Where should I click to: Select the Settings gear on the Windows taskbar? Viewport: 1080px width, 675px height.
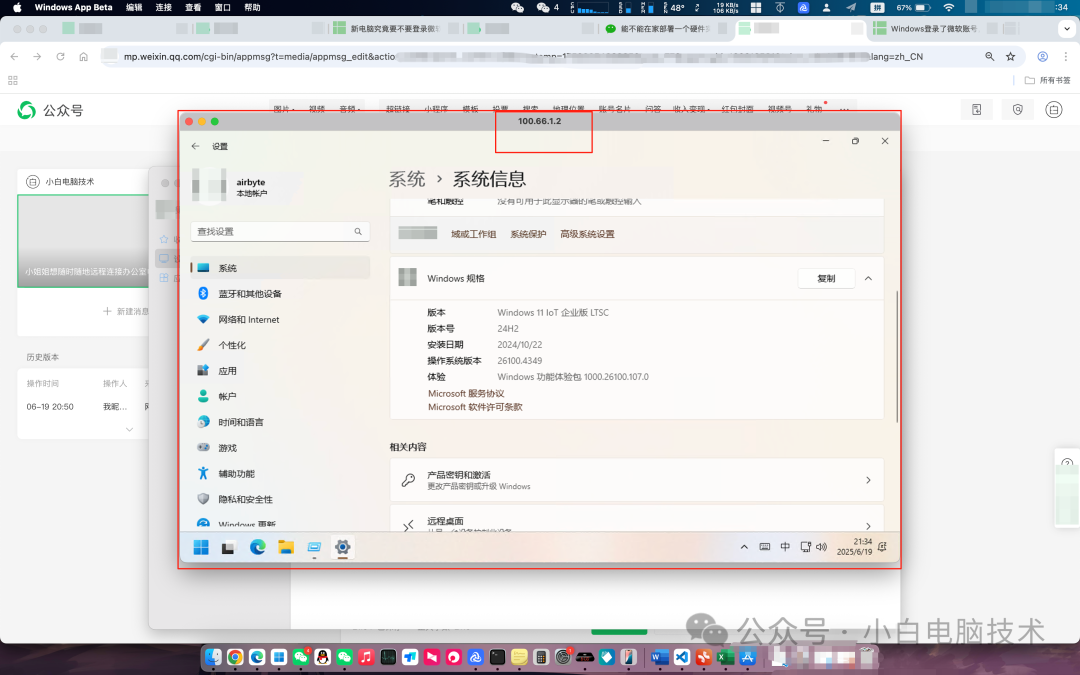pos(342,548)
